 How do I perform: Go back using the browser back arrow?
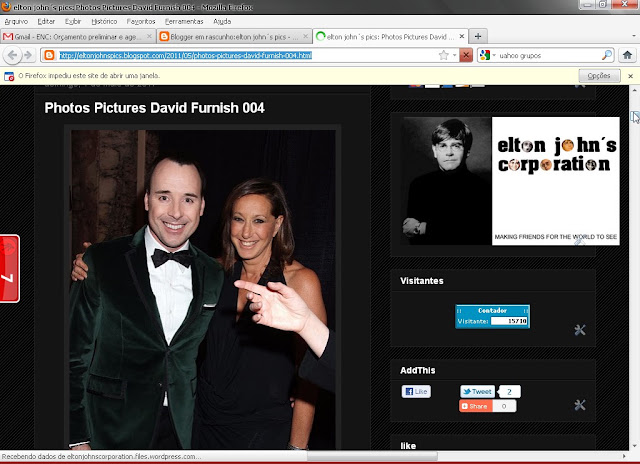click(x=12, y=55)
